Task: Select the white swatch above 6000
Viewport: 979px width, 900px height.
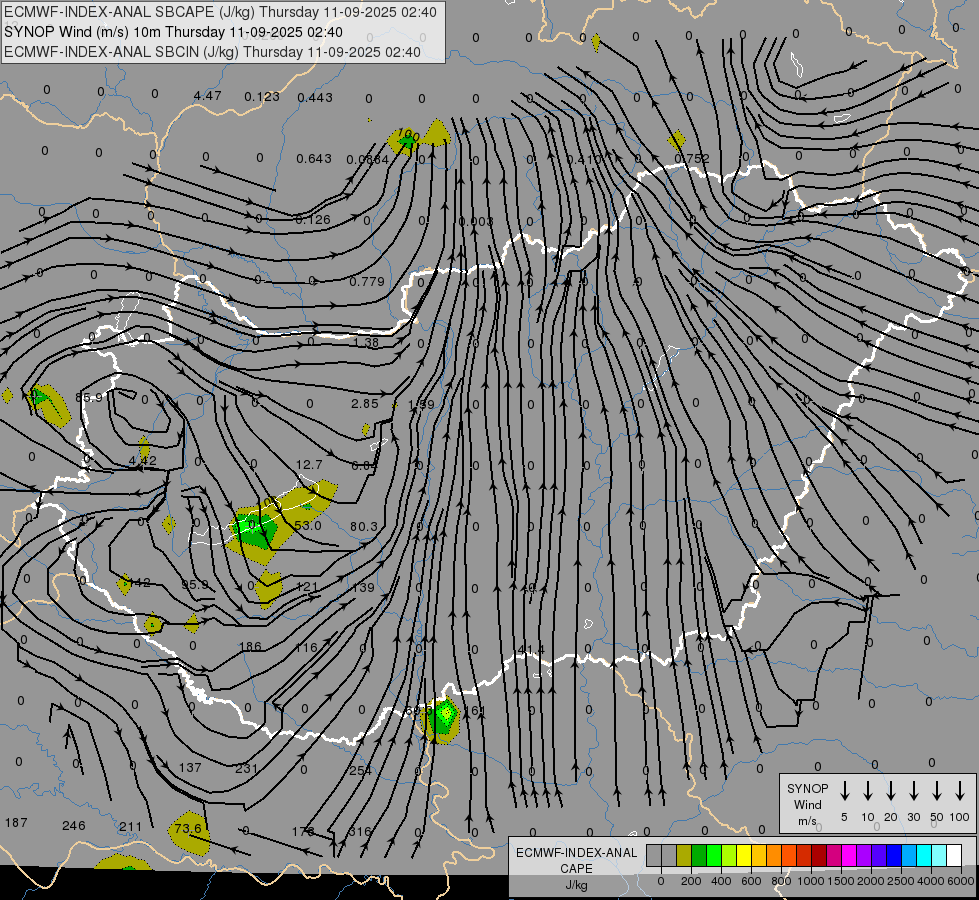Action: click(953, 856)
